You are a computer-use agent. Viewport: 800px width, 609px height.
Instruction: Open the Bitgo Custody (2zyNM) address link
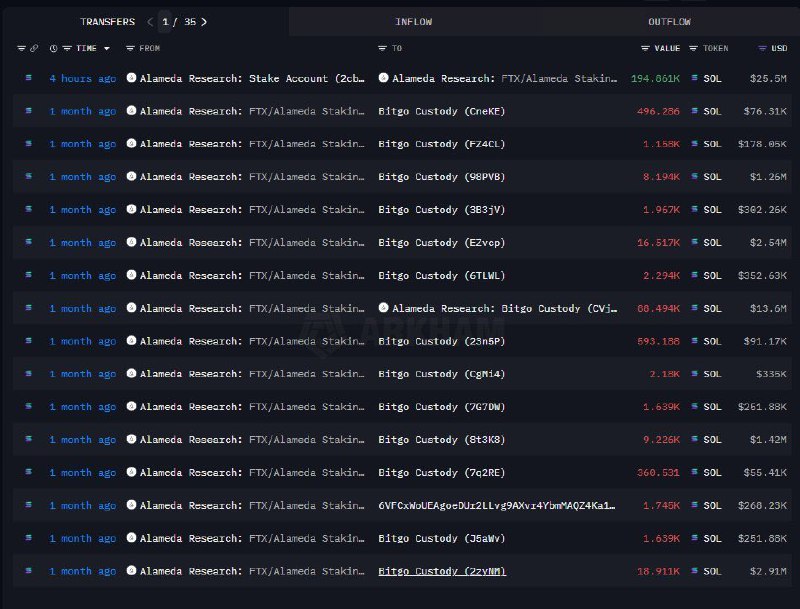click(x=441, y=572)
